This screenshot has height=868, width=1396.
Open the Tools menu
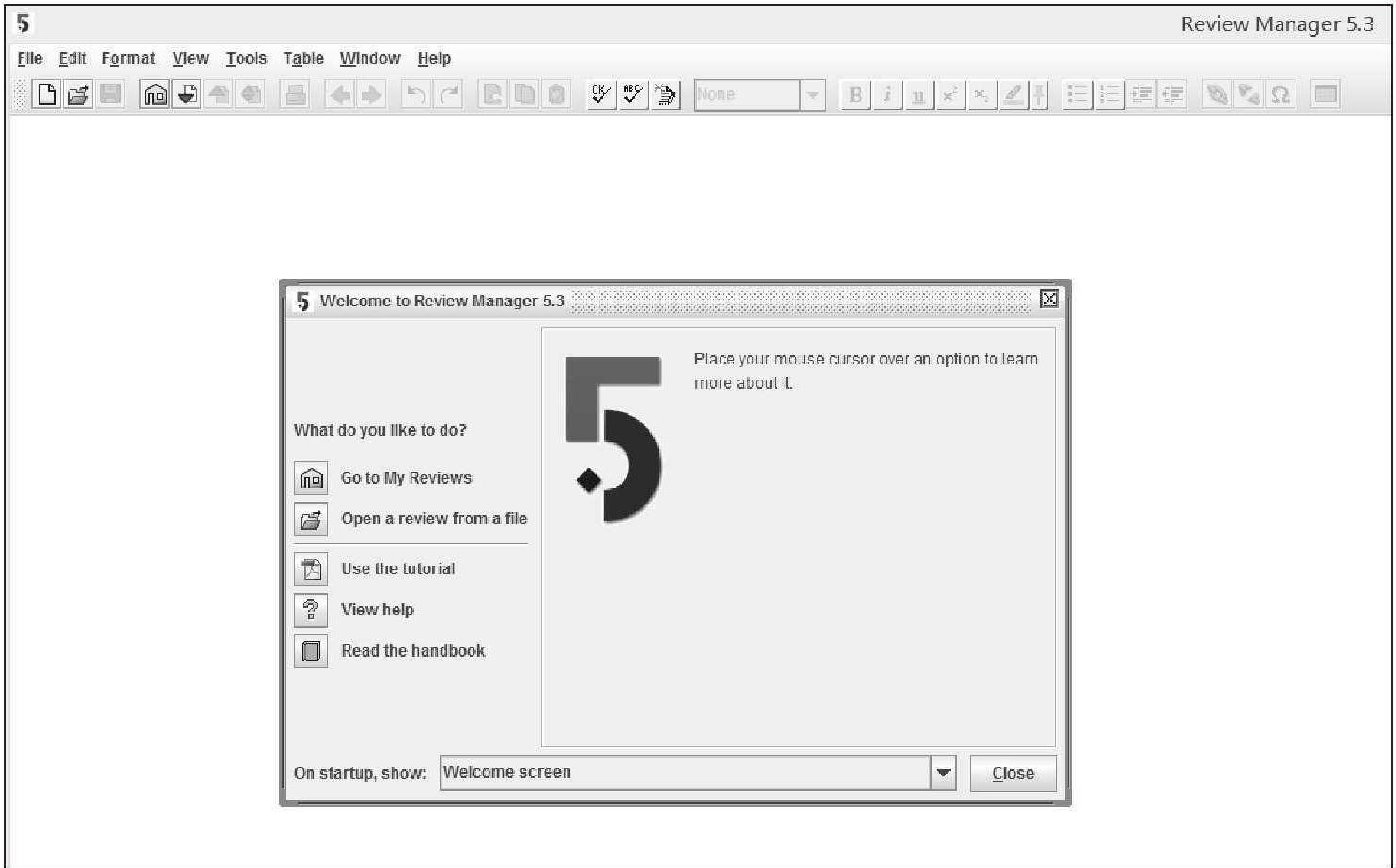(246, 58)
